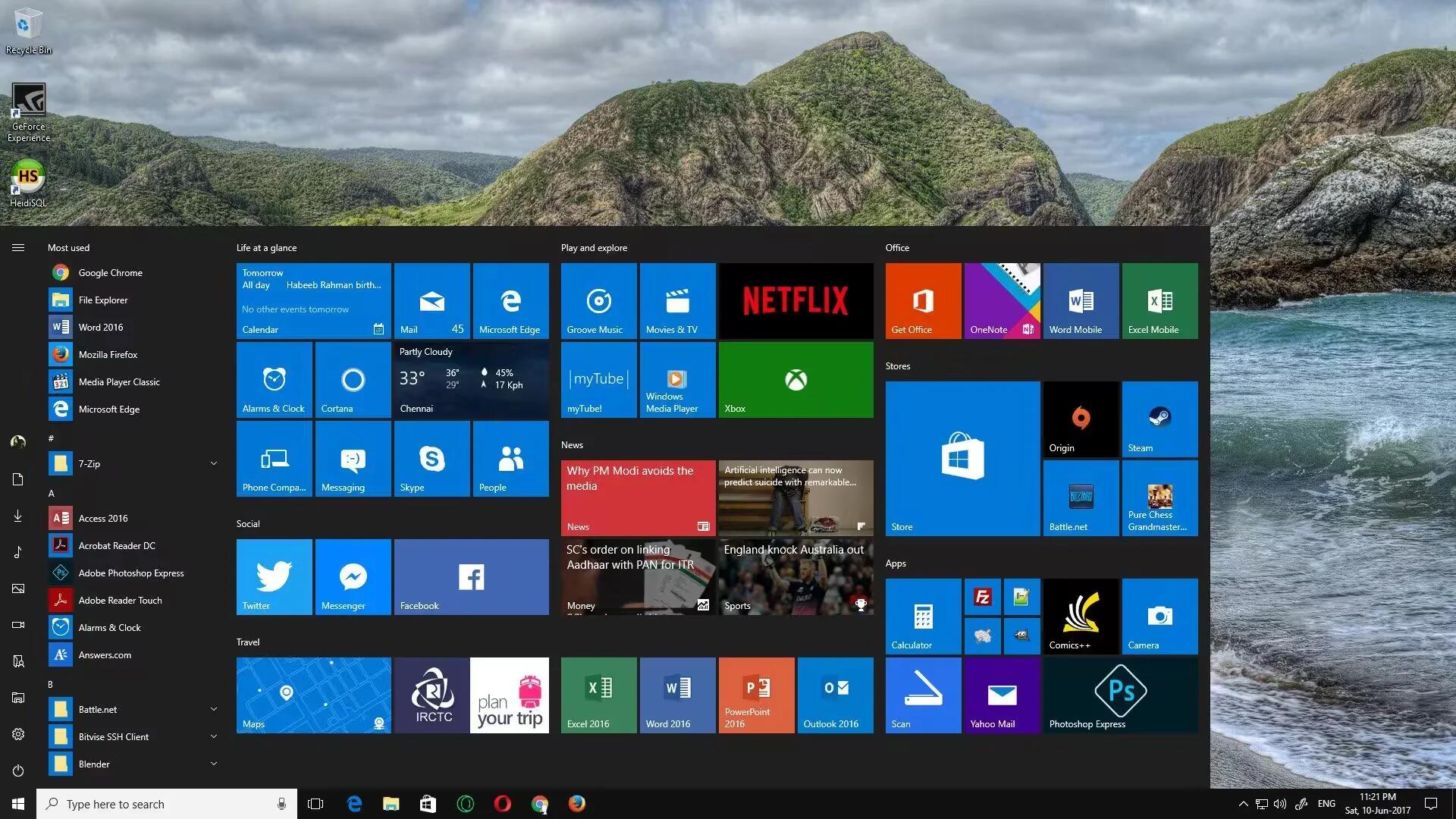Open the Yahoo Mail tile
1456x819 pixels.
pyautogui.click(x=1002, y=695)
